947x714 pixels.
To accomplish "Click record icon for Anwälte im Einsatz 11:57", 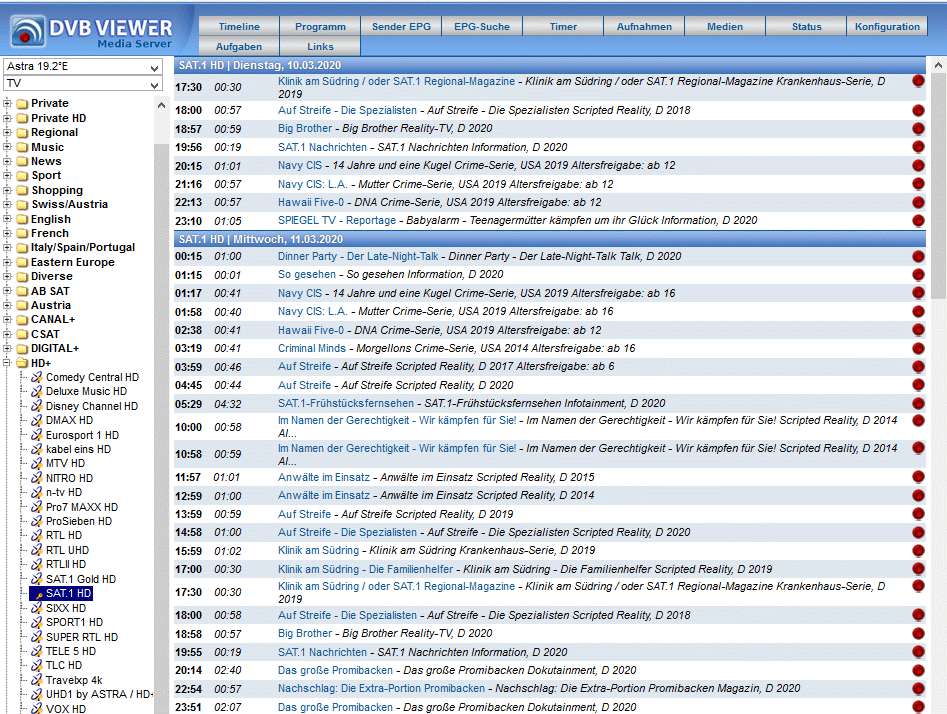I will click(918, 478).
